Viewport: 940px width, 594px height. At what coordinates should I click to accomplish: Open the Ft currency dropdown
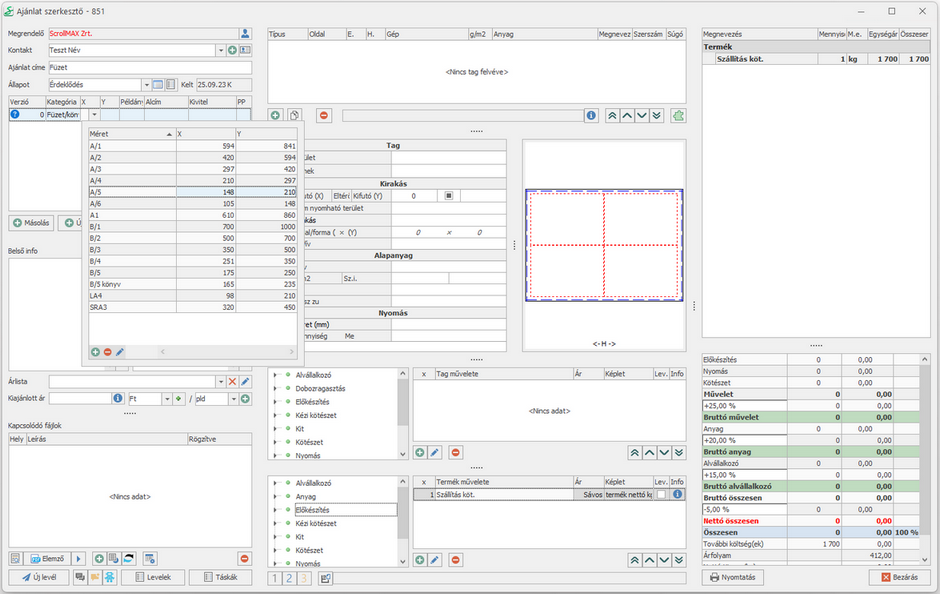tap(166, 398)
